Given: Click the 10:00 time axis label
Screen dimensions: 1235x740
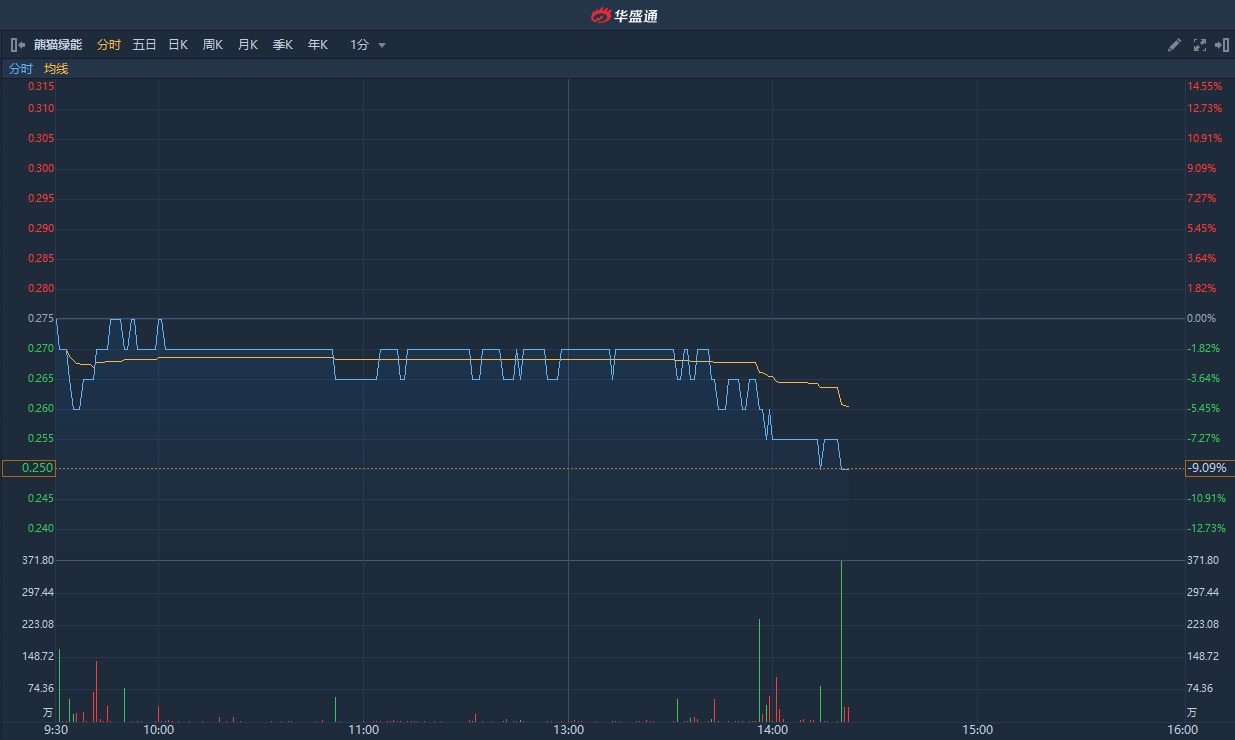Looking at the screenshot, I should [159, 730].
